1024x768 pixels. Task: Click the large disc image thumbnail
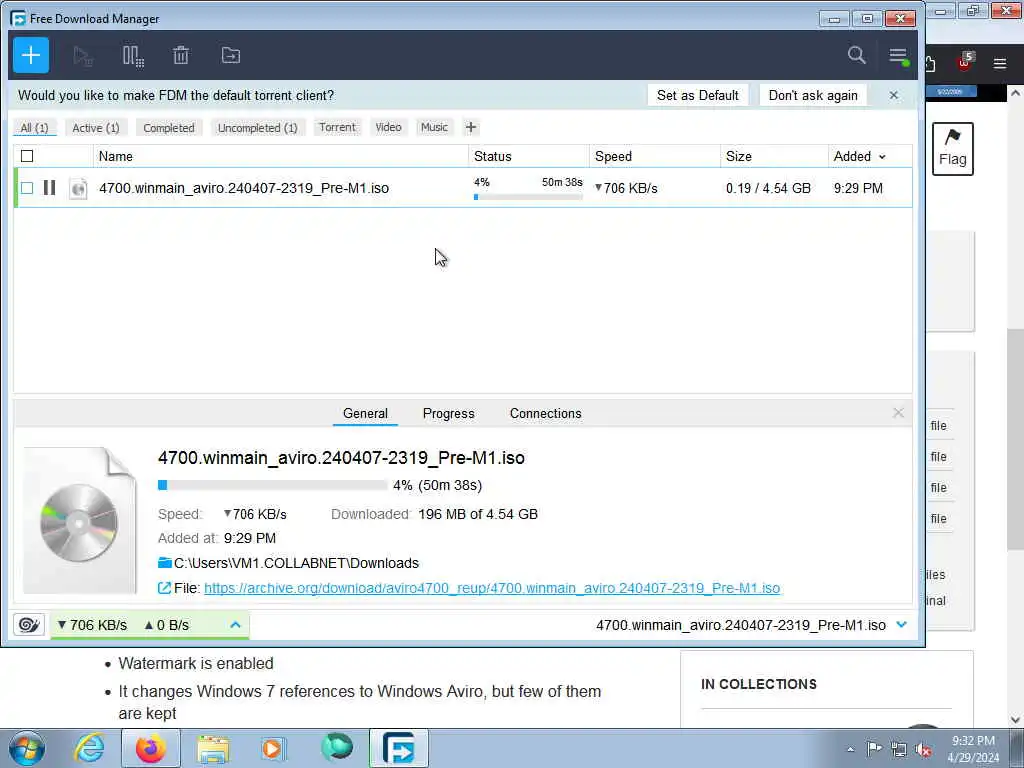point(80,521)
